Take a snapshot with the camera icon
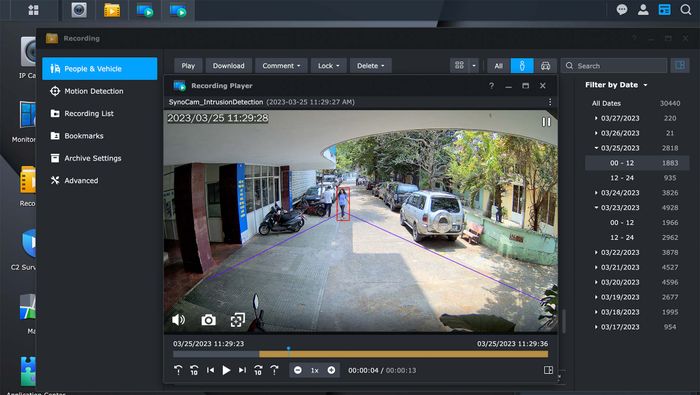 (208, 320)
